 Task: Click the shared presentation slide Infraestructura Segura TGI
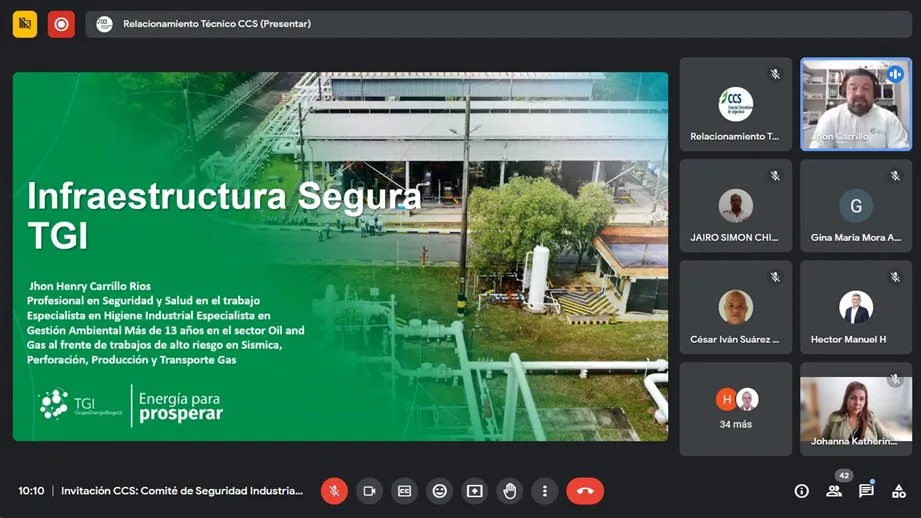pyautogui.click(x=340, y=257)
